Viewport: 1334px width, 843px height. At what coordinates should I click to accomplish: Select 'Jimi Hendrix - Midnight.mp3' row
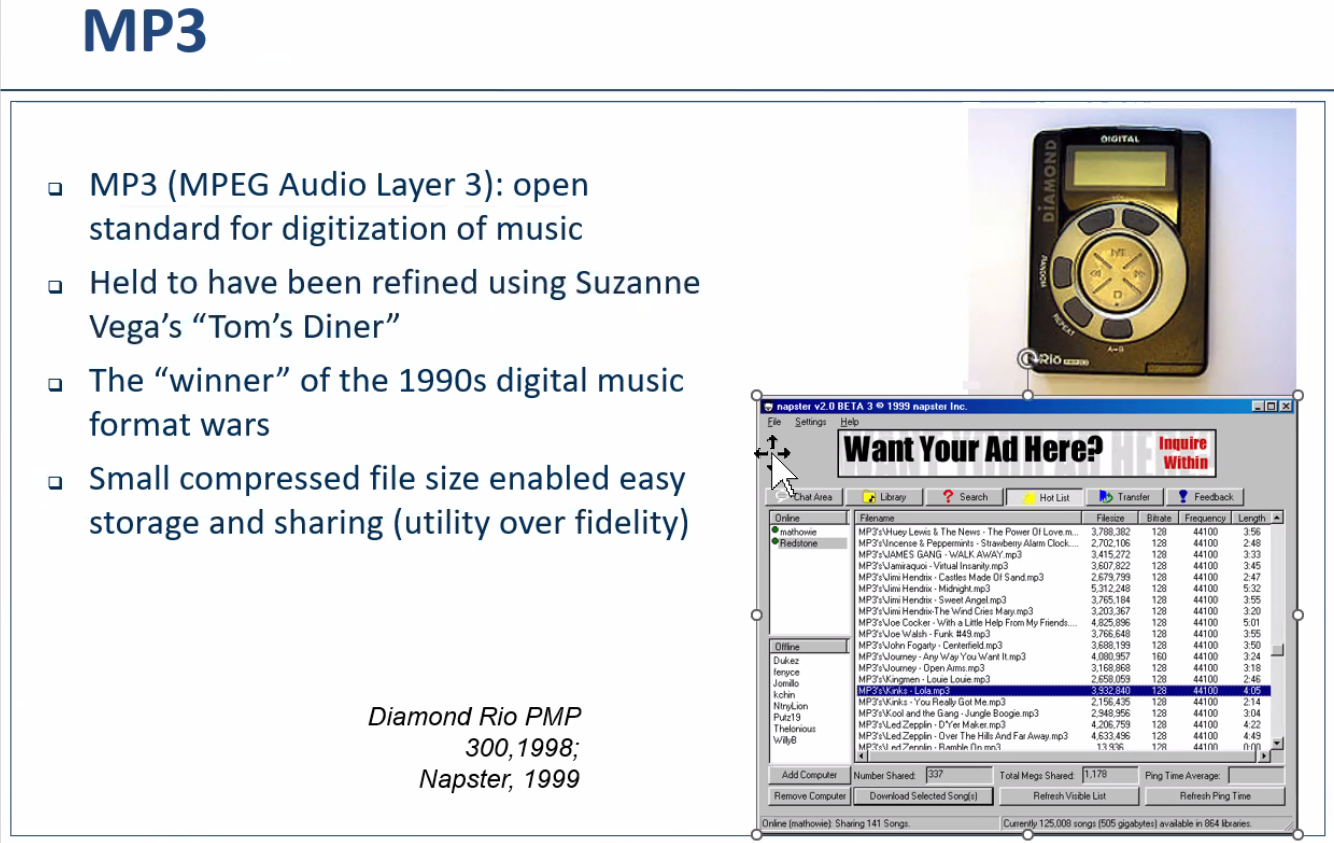[1063, 588]
